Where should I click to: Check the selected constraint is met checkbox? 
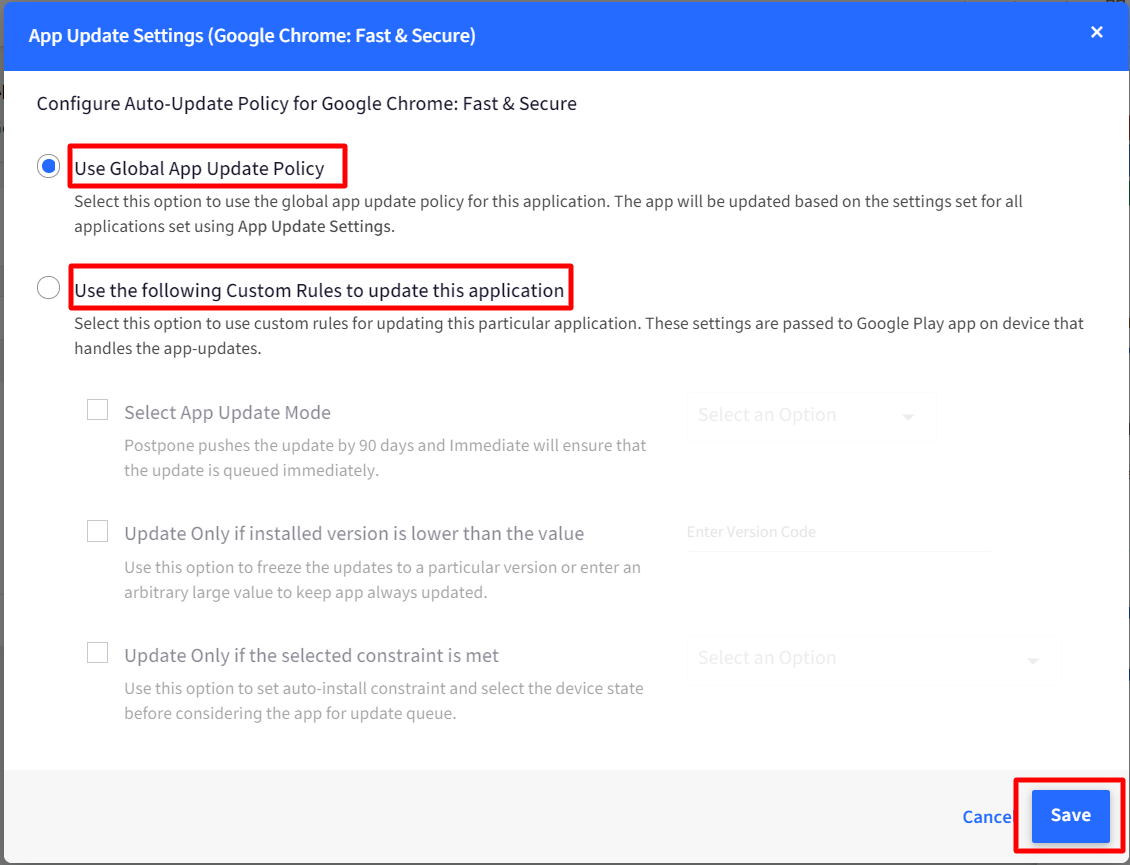pos(97,652)
